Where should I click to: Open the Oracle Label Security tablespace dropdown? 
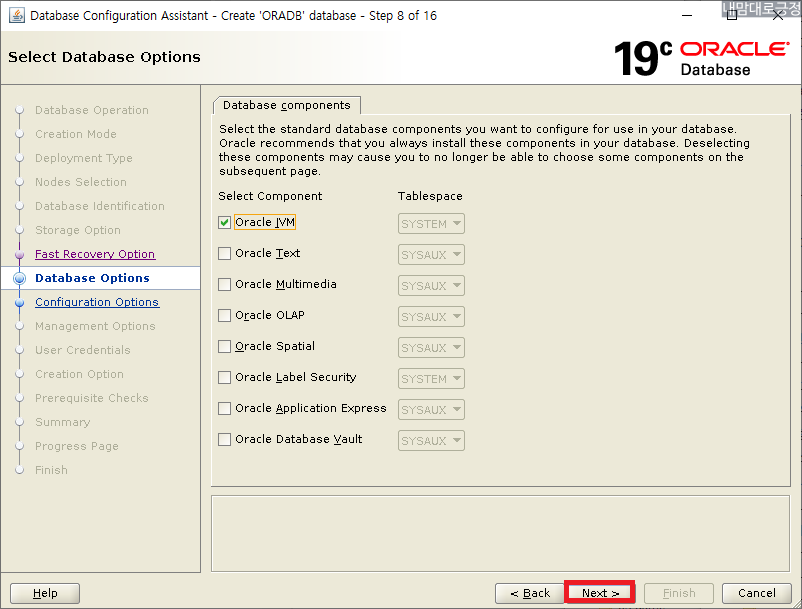[431, 378]
